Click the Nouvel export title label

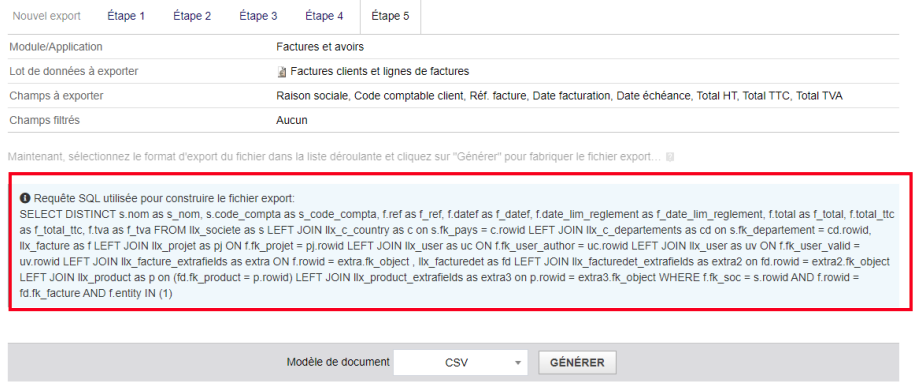tap(47, 16)
